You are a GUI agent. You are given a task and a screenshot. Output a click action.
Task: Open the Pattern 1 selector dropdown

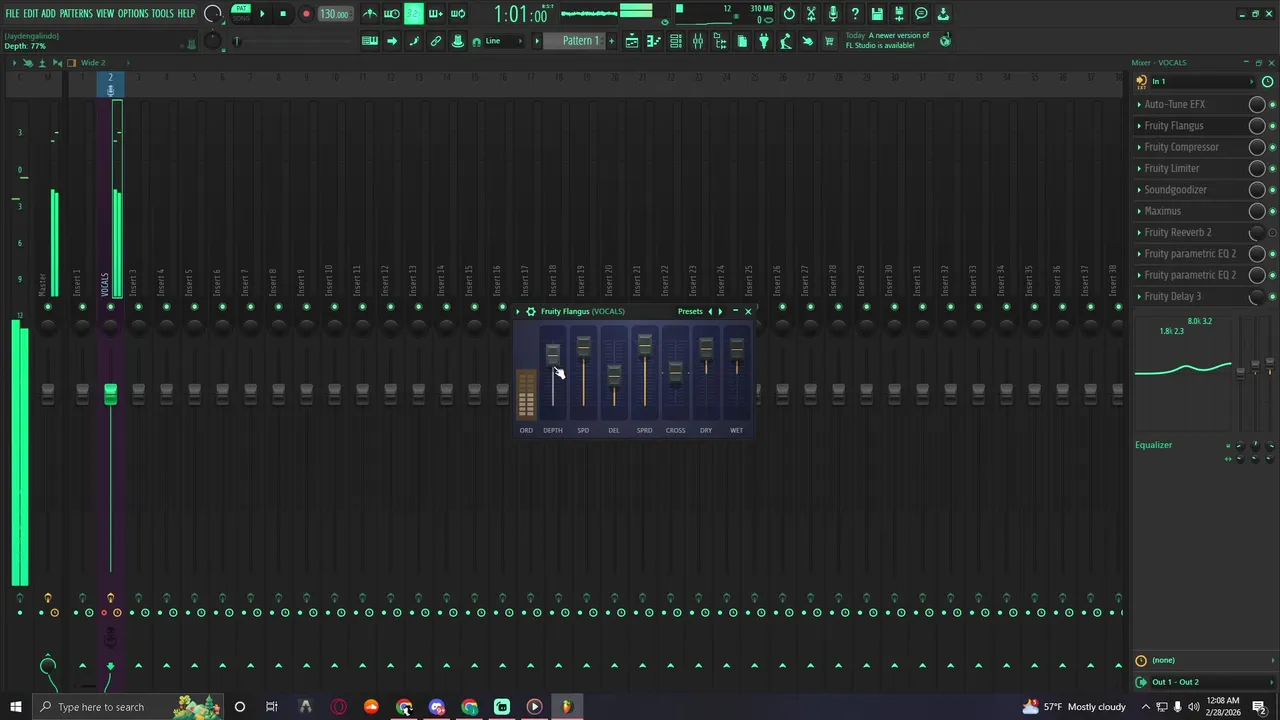pyautogui.click(x=580, y=41)
